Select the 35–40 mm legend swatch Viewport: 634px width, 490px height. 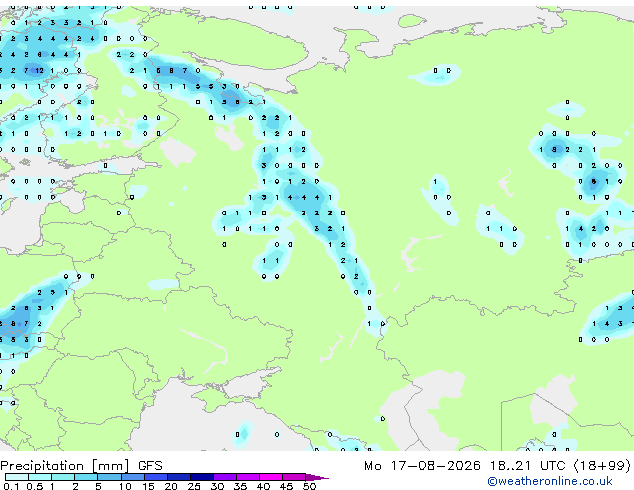(248, 477)
